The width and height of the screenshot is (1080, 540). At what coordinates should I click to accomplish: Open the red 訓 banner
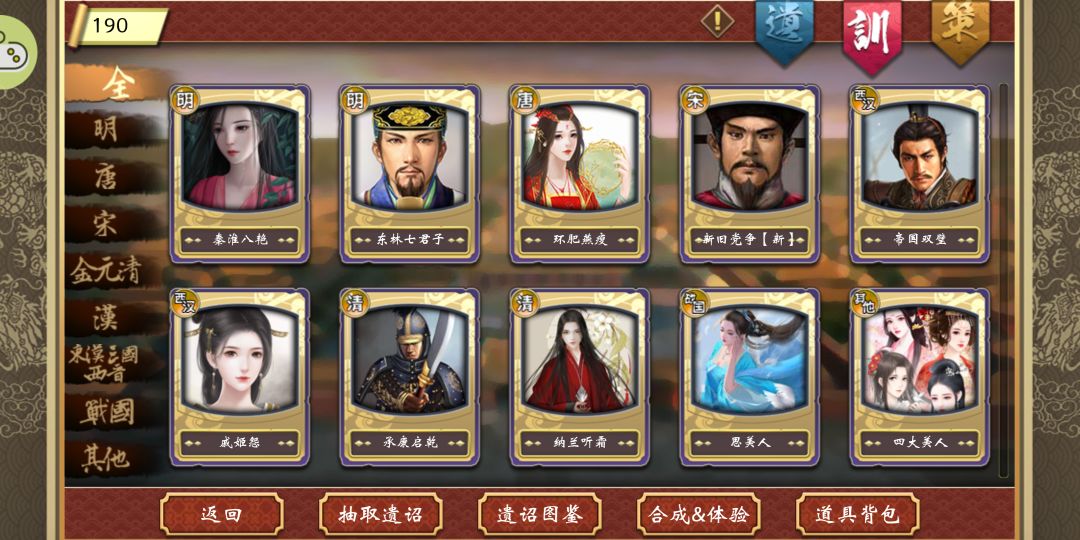pyautogui.click(x=872, y=35)
